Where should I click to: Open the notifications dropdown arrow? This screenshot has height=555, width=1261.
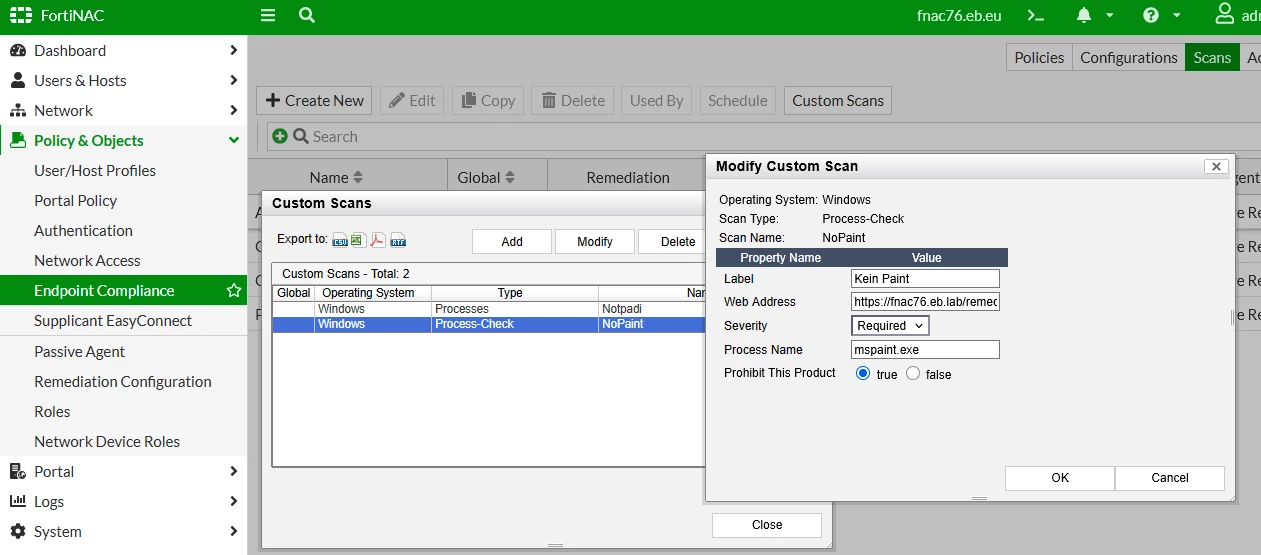click(1110, 16)
